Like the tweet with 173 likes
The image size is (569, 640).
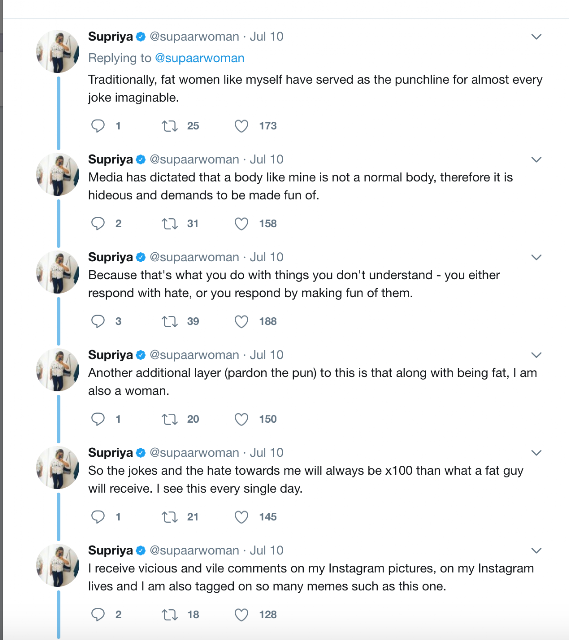tap(241, 126)
